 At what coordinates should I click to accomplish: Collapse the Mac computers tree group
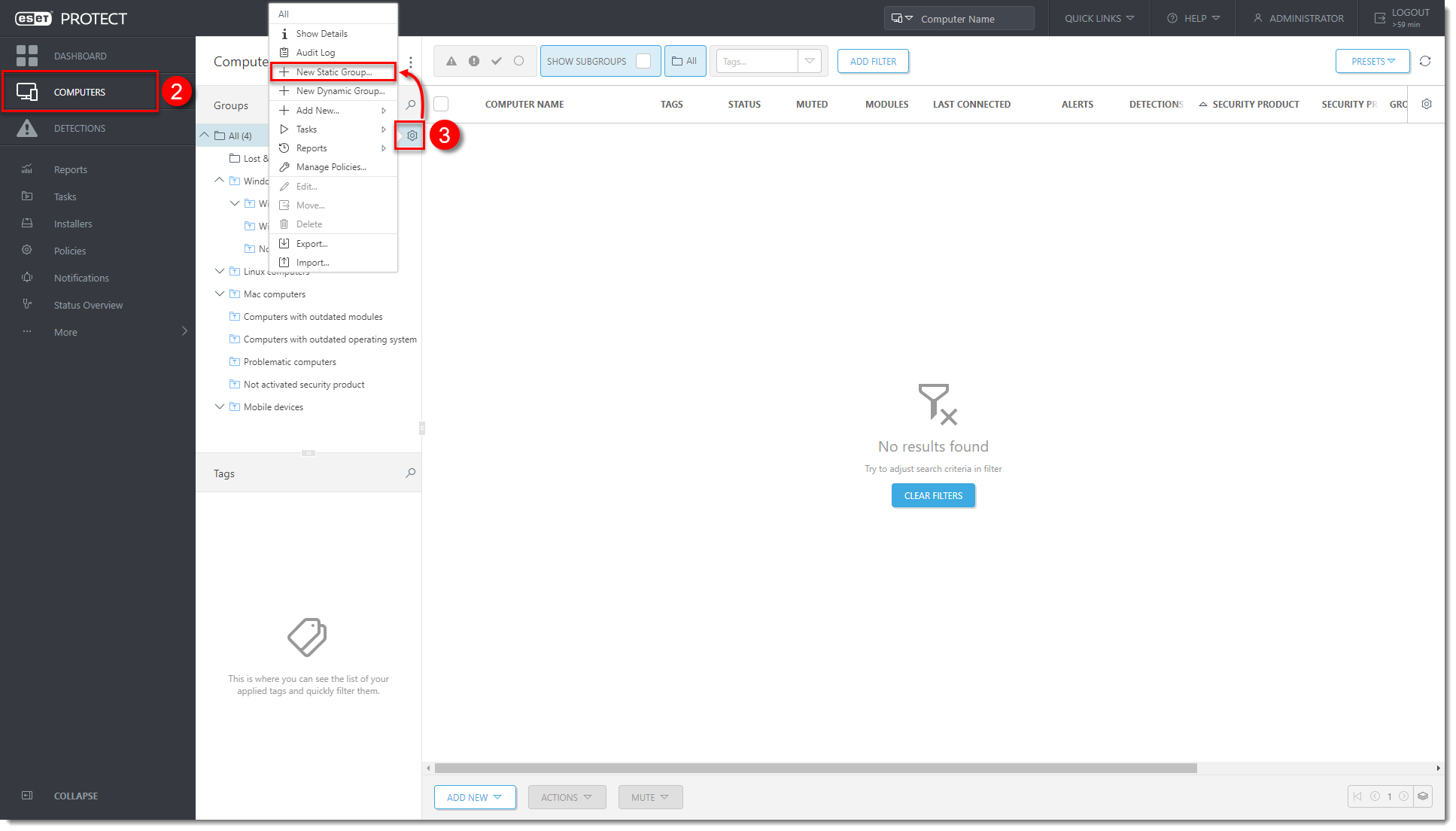coord(220,294)
